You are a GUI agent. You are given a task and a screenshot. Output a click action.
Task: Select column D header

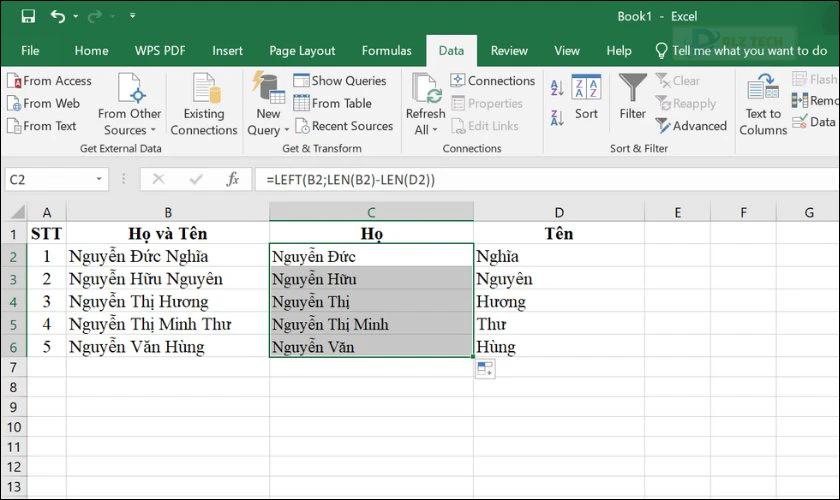[559, 213]
